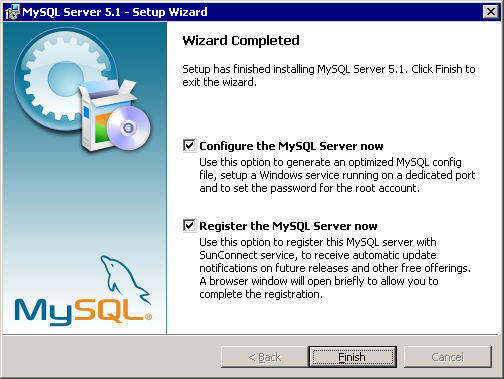
Task: Click the 'Wizard Completed' heading
Action: click(x=241, y=41)
